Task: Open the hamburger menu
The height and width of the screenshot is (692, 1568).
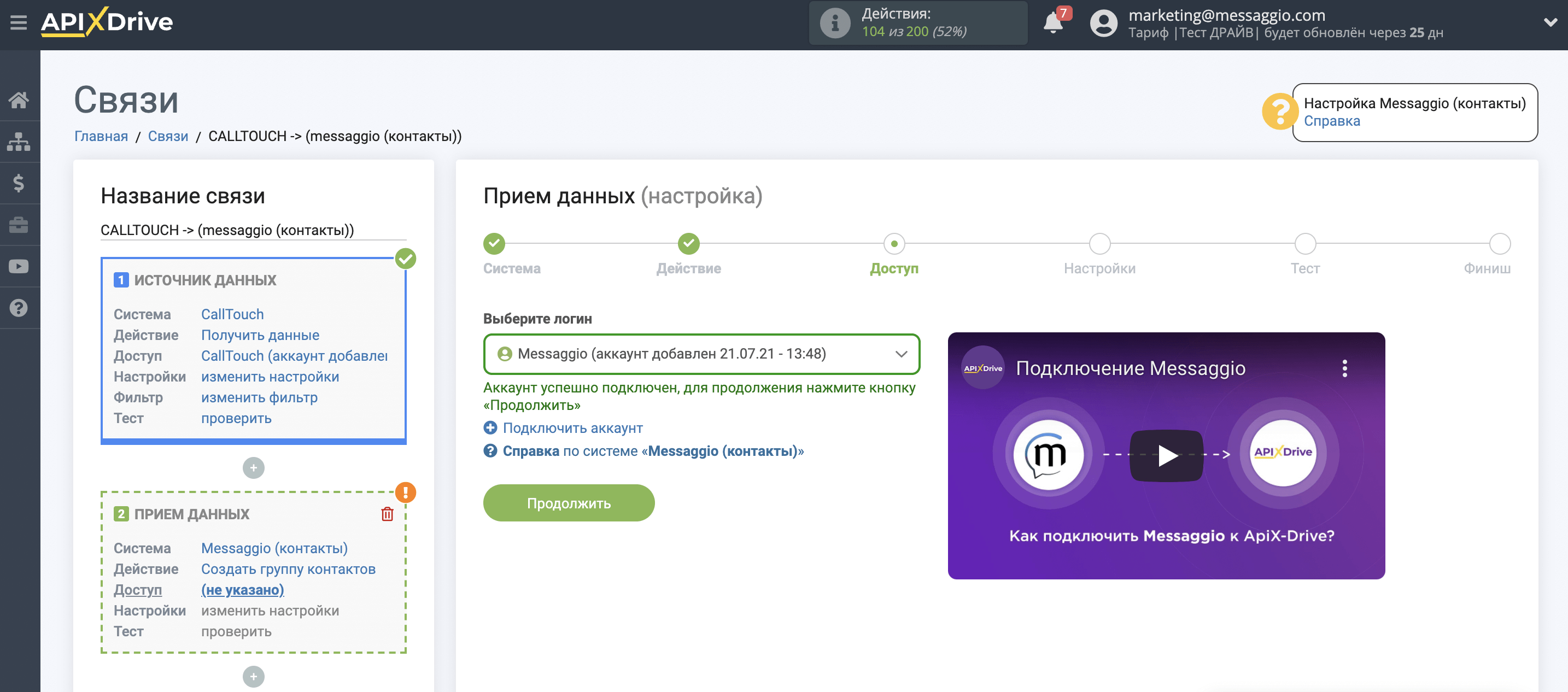Action: pos(18,22)
